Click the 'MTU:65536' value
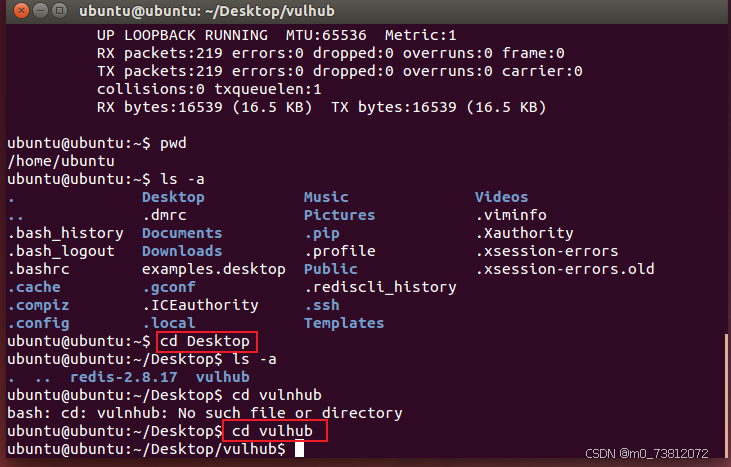The image size is (731, 467). pos(326,35)
